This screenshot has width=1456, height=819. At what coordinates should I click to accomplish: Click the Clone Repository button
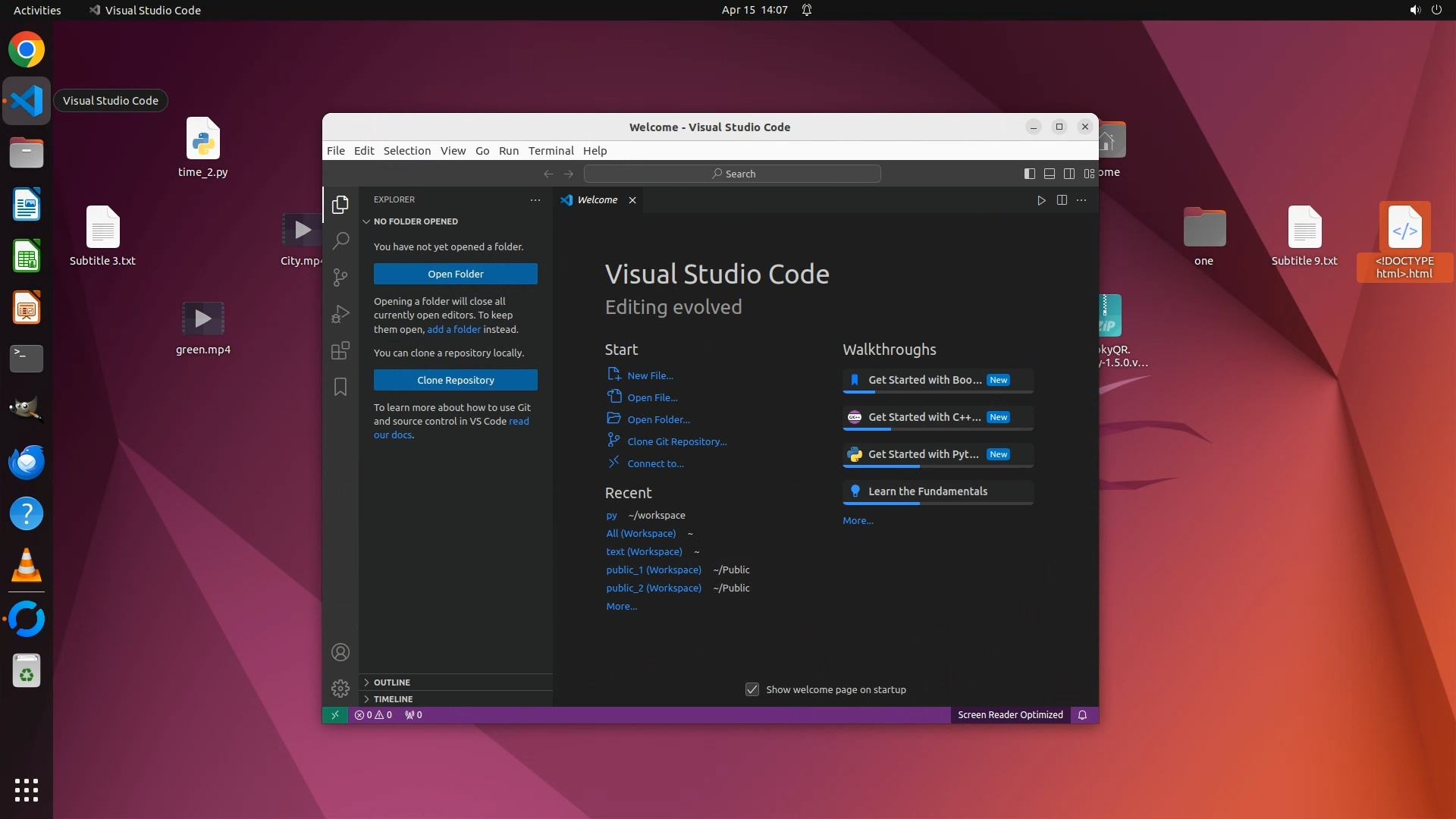pyautogui.click(x=455, y=380)
